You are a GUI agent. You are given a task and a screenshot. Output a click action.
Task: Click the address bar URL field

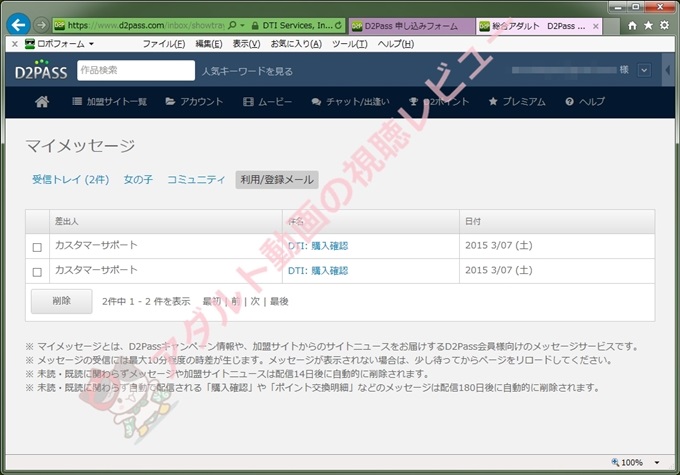(x=145, y=26)
